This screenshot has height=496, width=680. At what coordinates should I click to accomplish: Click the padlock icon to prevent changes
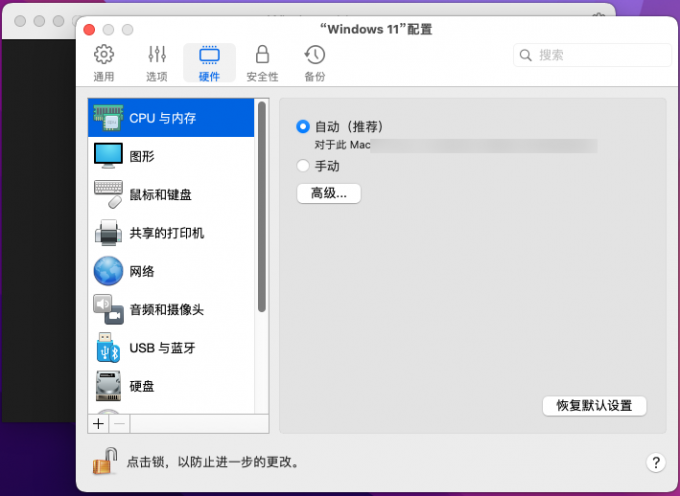(x=105, y=461)
